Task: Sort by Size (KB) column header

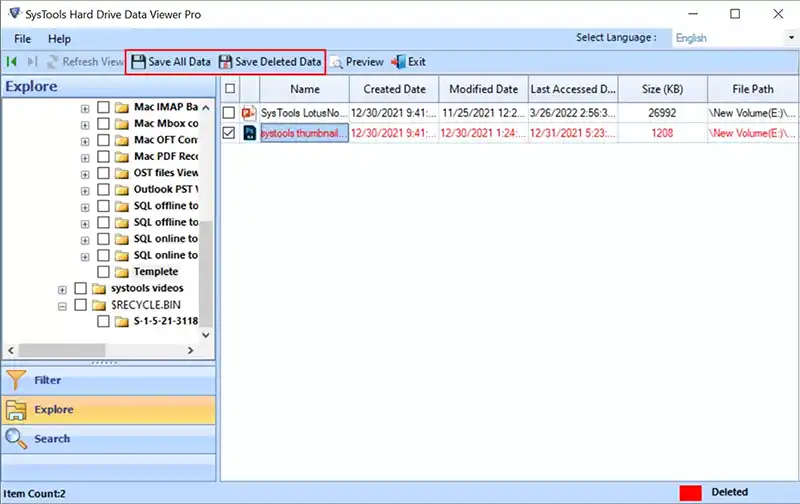Action: [x=662, y=89]
